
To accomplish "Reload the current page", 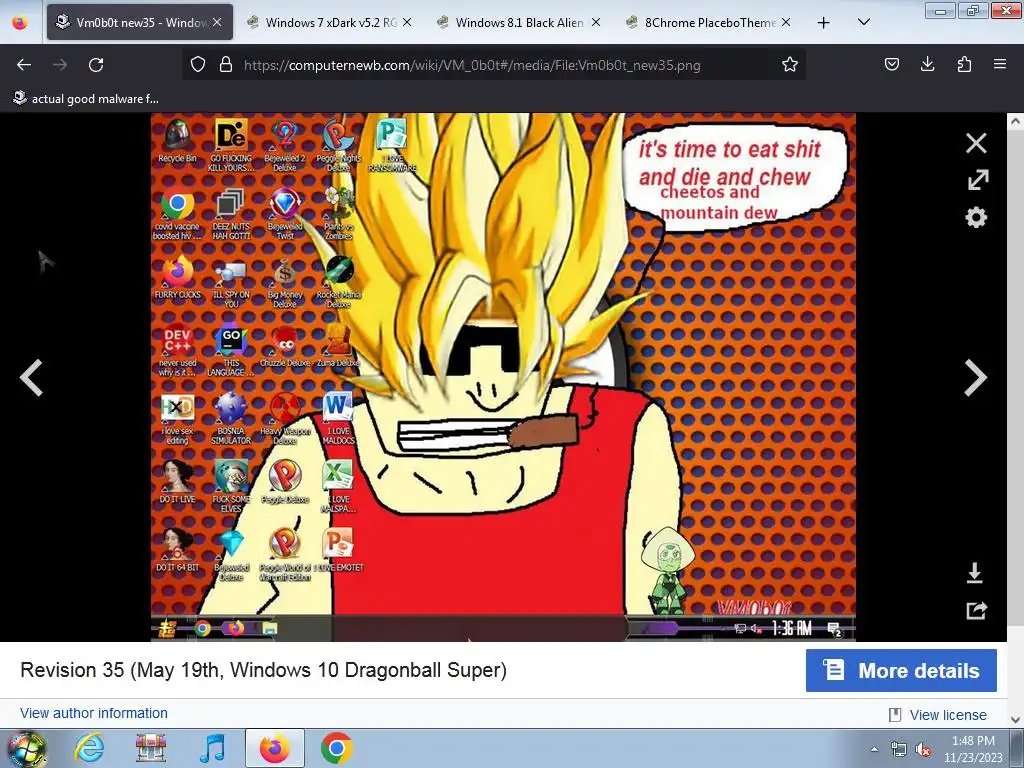I will 96,65.
